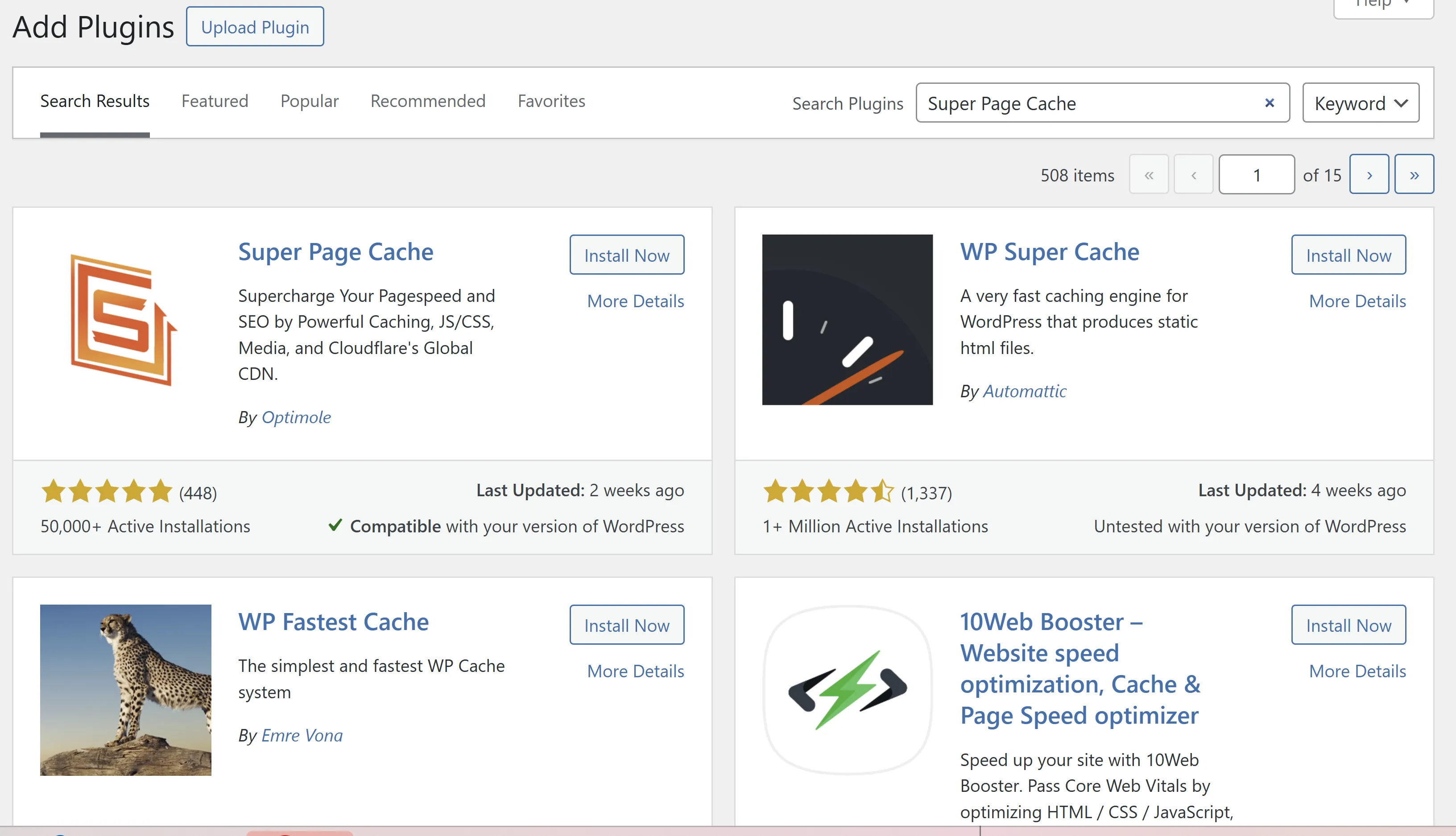Open More Details for WP Super Cache
1456x836 pixels.
pyautogui.click(x=1357, y=301)
